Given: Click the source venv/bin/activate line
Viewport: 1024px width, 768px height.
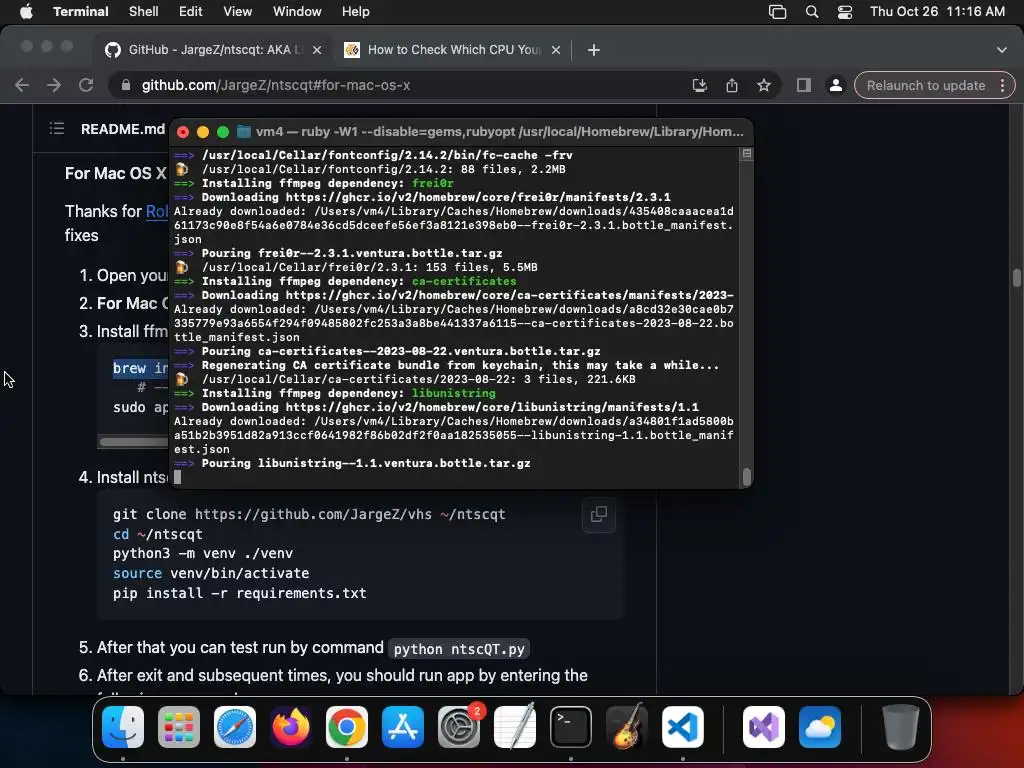Looking at the screenshot, I should tap(211, 573).
